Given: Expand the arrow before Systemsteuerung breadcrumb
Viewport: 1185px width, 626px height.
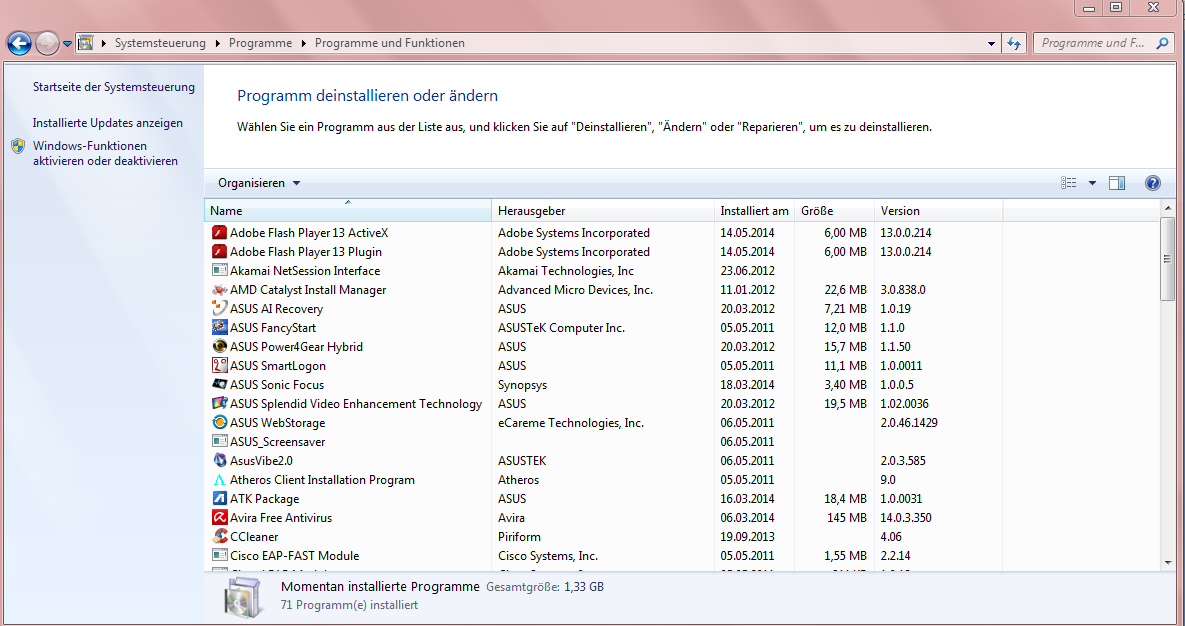Looking at the screenshot, I should point(104,43).
